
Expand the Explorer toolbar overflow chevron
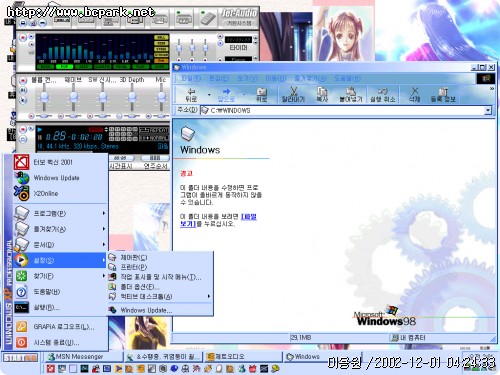pyautogui.click(x=492, y=89)
